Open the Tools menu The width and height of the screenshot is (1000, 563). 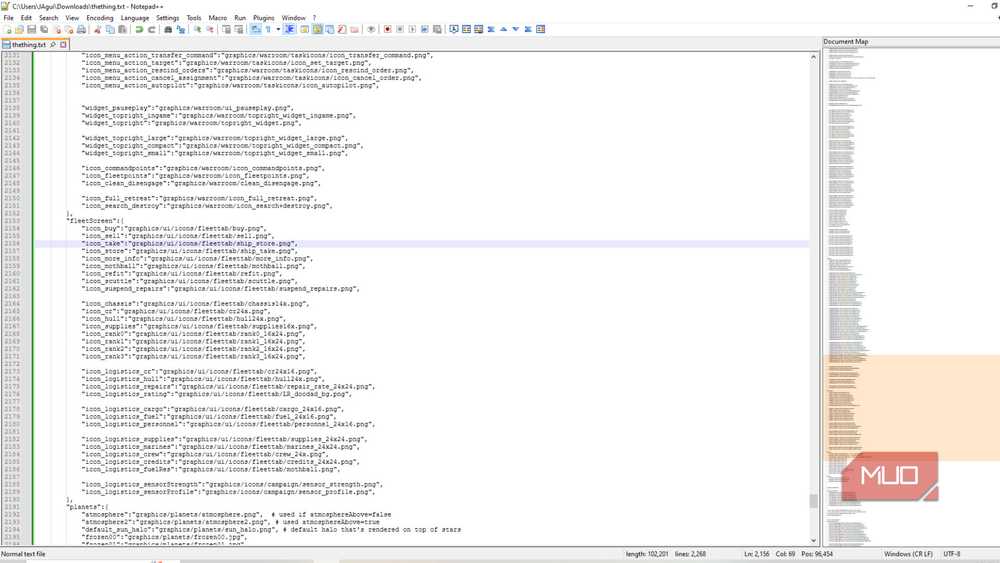click(194, 18)
